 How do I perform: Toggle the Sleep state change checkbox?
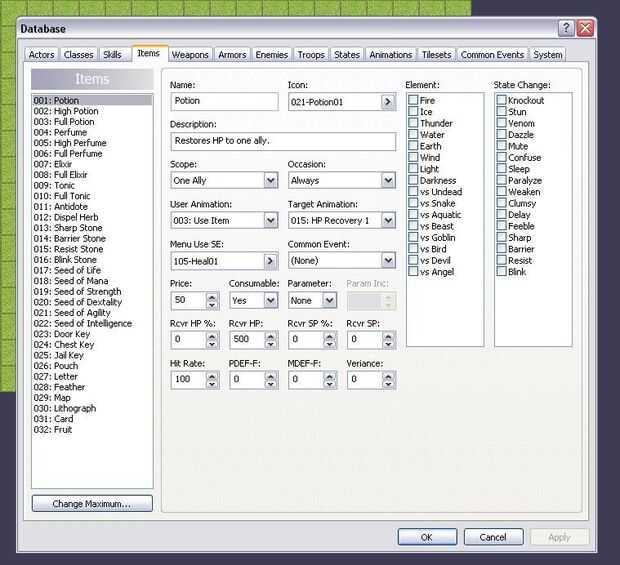[x=501, y=168]
